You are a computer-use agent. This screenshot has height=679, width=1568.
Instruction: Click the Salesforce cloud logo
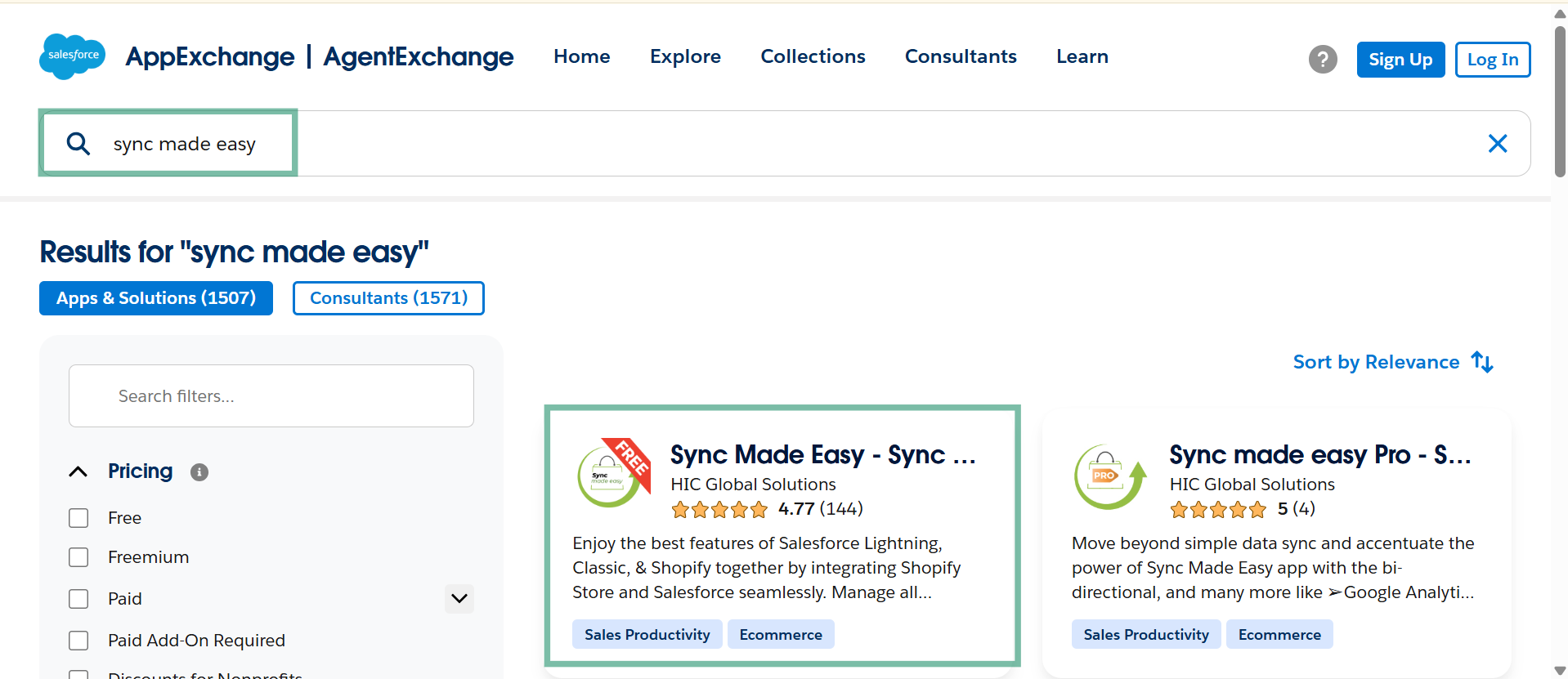(72, 56)
